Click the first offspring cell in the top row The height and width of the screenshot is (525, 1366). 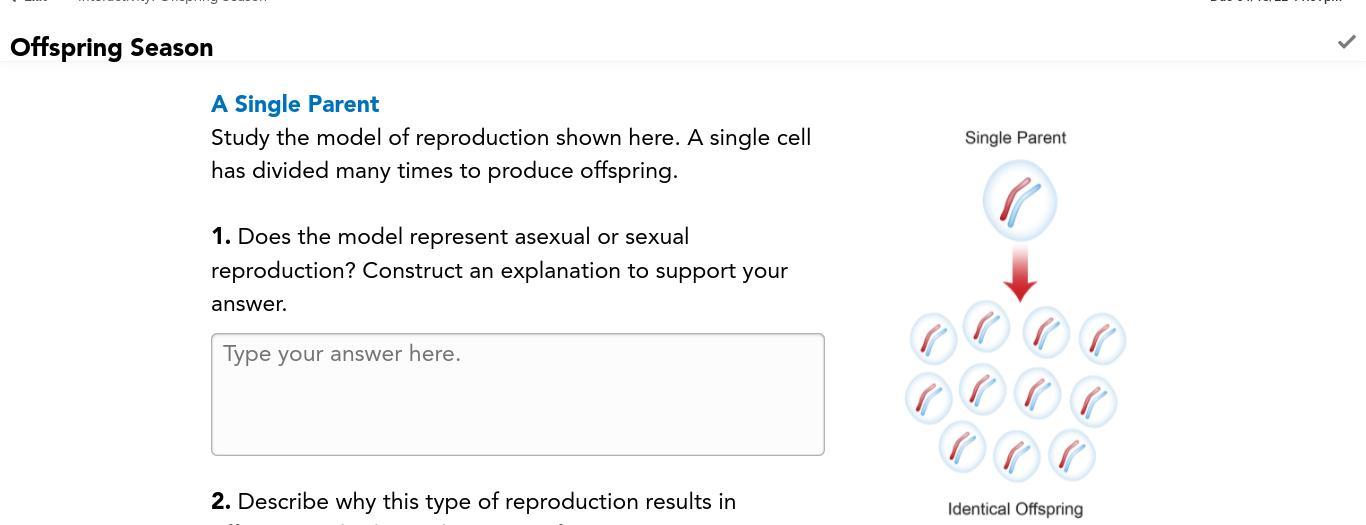[x=934, y=338]
